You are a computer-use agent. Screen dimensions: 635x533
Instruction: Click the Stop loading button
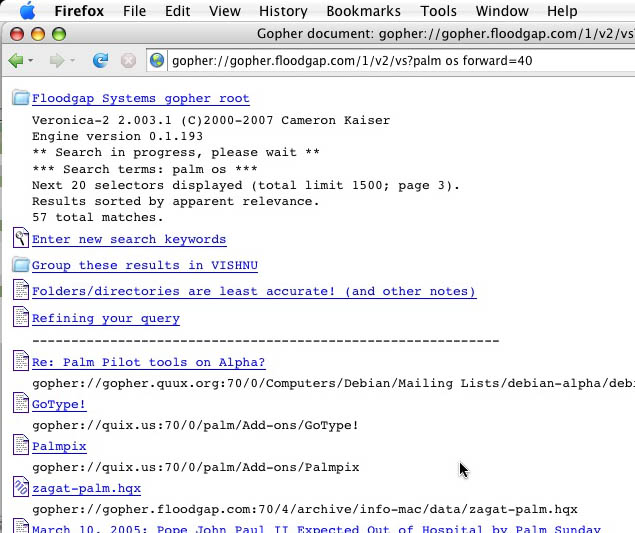click(128, 61)
